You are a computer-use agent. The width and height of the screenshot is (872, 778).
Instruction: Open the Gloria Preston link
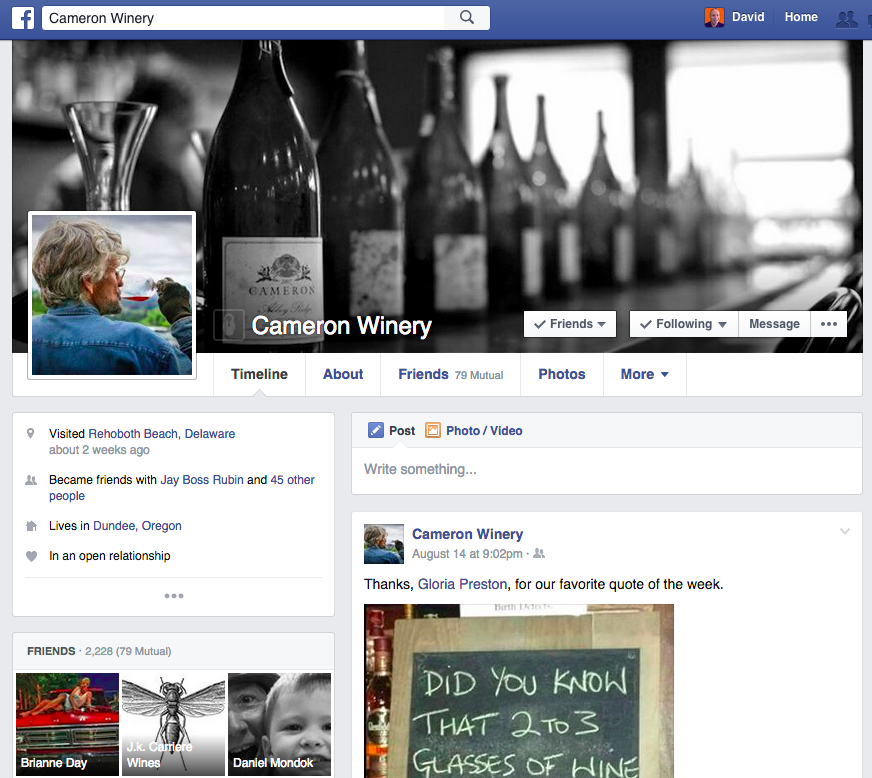click(462, 584)
